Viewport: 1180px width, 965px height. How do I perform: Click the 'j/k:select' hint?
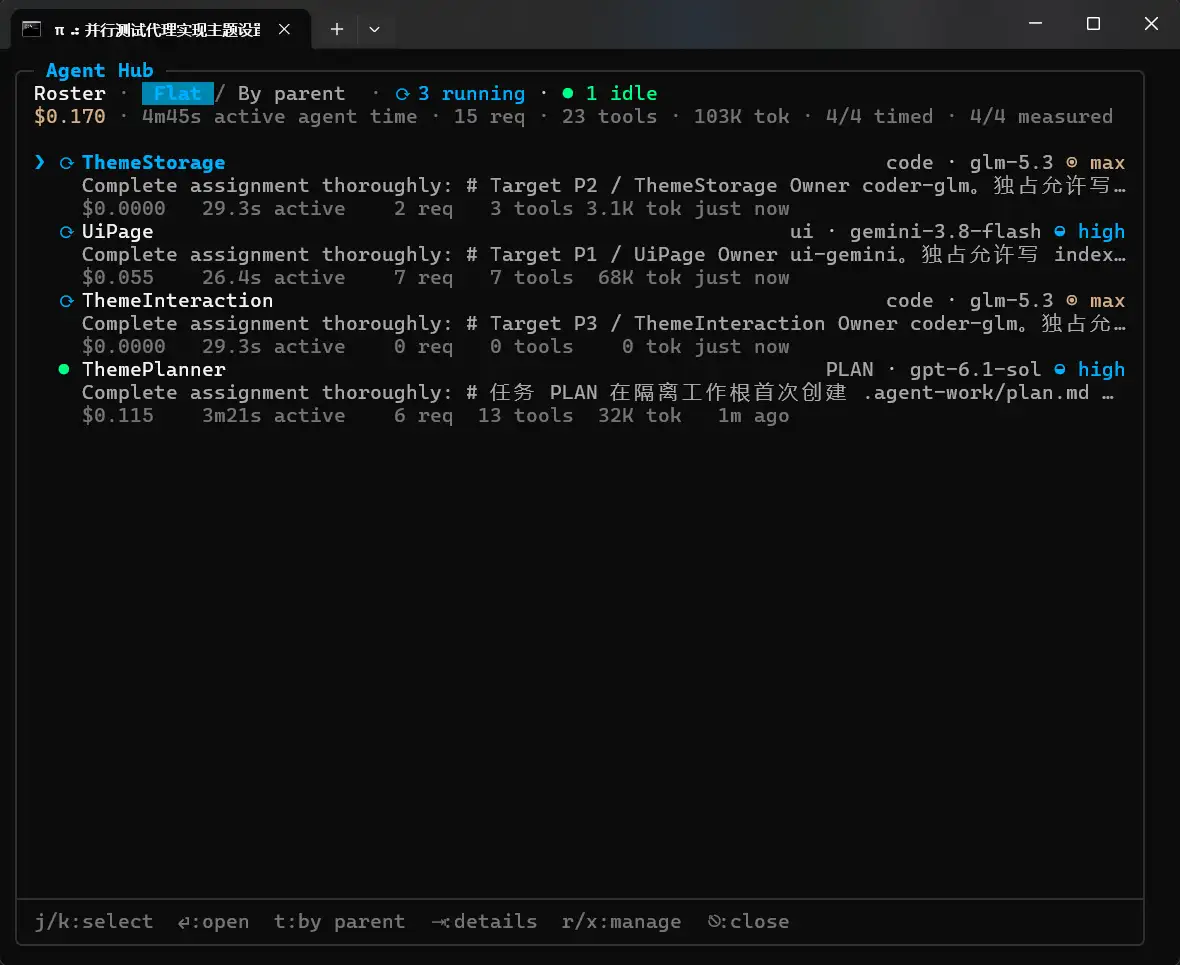pos(94,921)
